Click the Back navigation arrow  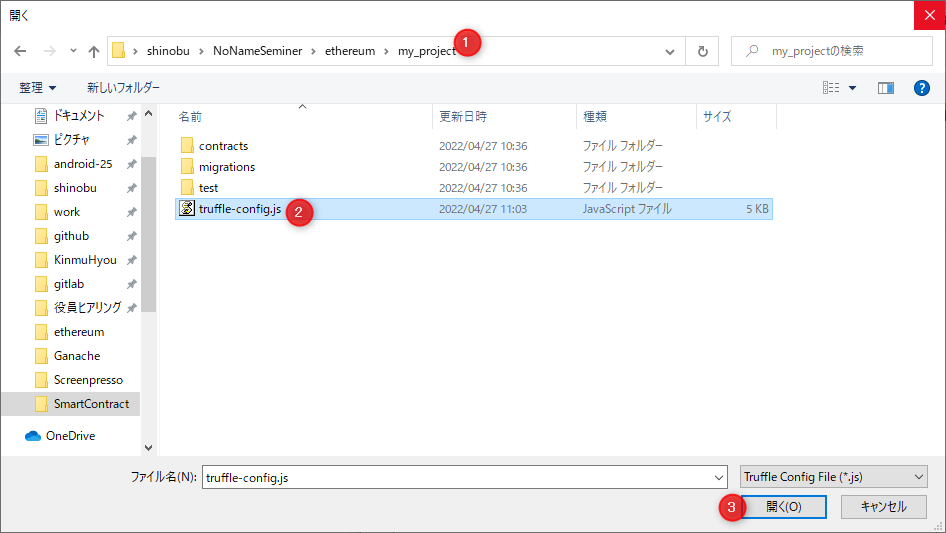tap(21, 51)
